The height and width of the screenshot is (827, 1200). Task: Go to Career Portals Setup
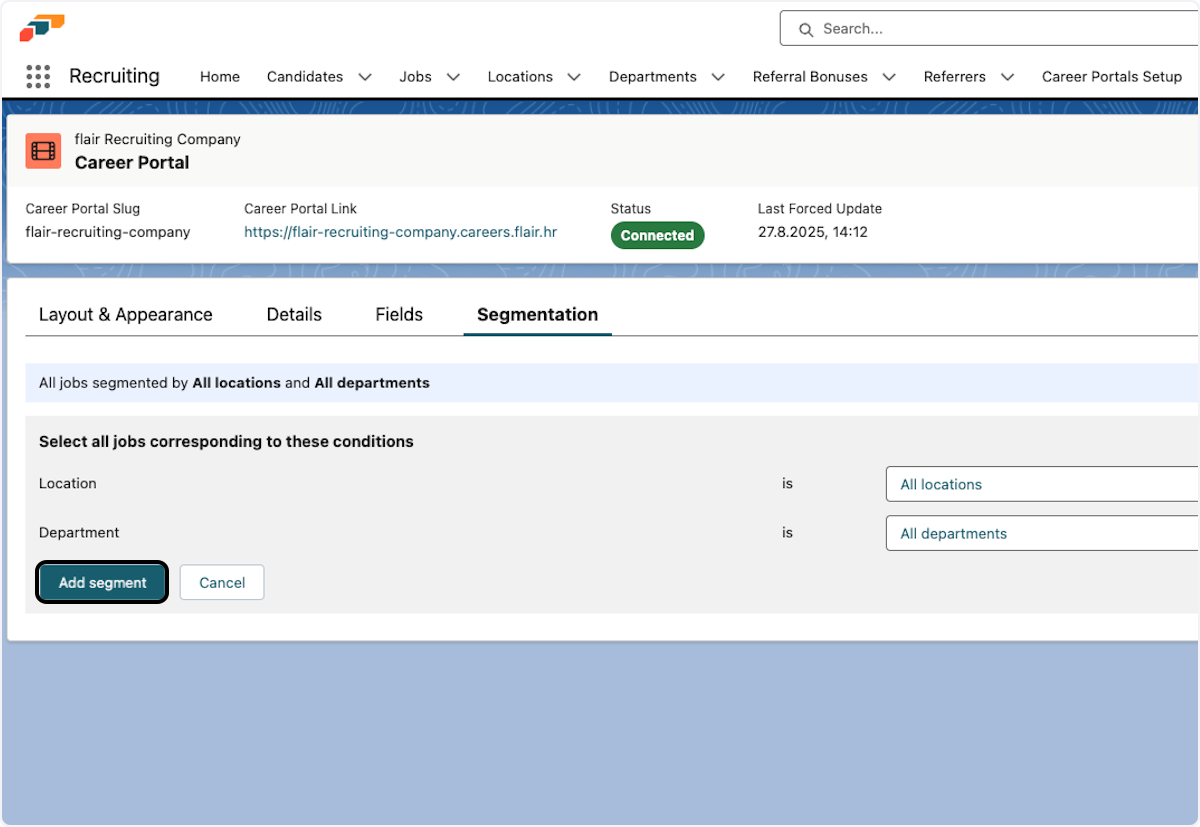(x=1112, y=76)
